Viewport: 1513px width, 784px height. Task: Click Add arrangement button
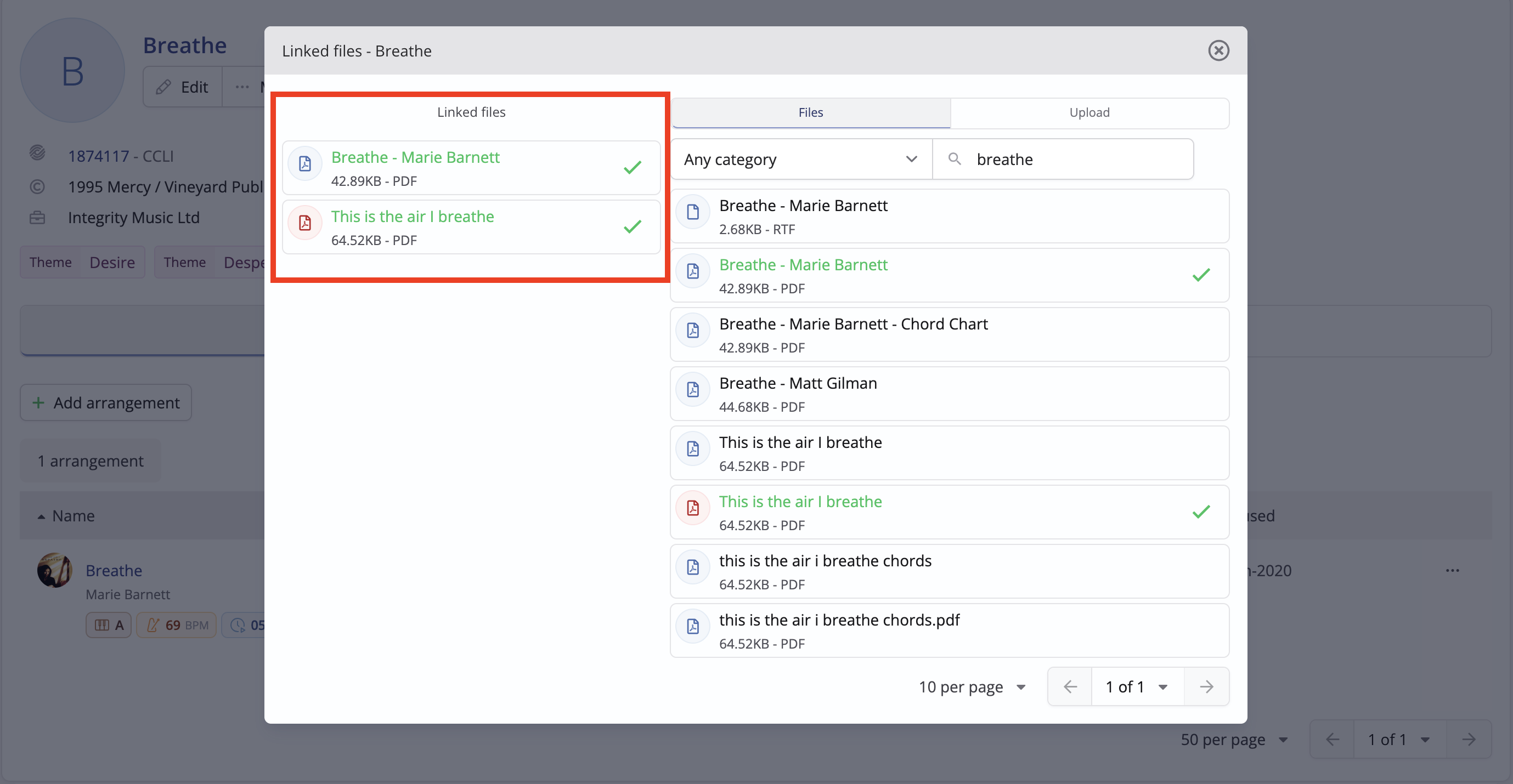pos(106,402)
